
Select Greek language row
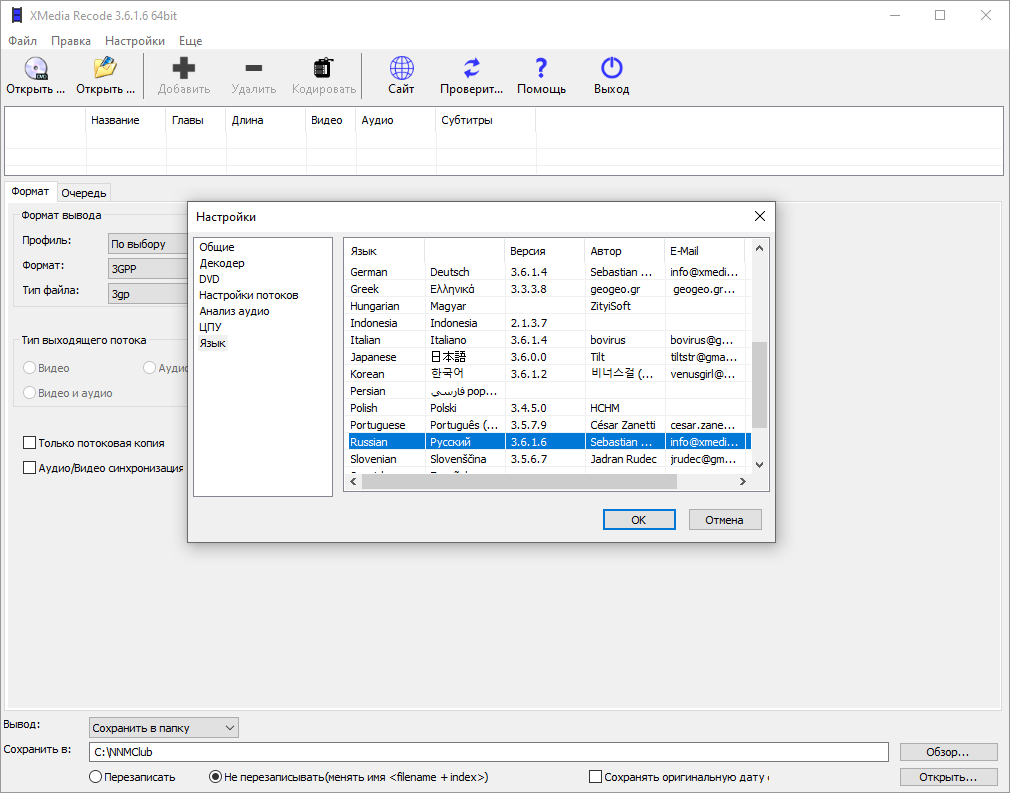[548, 289]
